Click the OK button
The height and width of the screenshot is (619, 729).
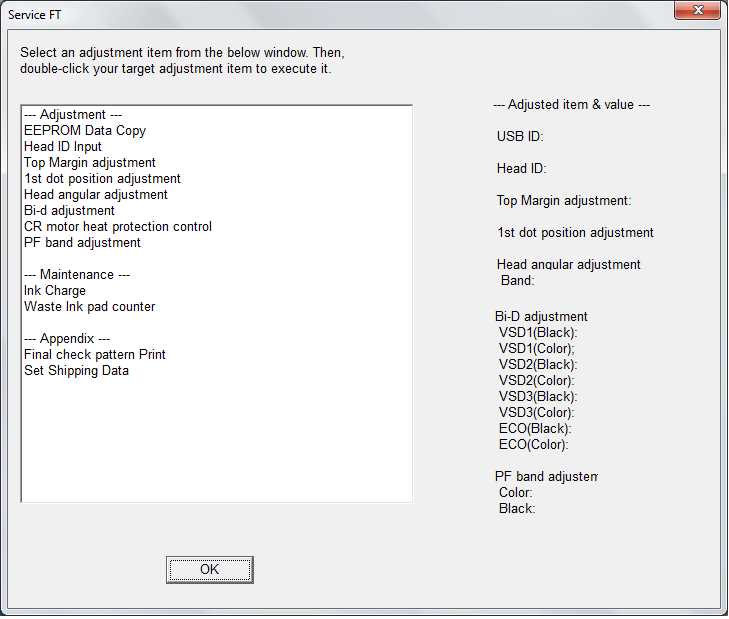coord(210,570)
